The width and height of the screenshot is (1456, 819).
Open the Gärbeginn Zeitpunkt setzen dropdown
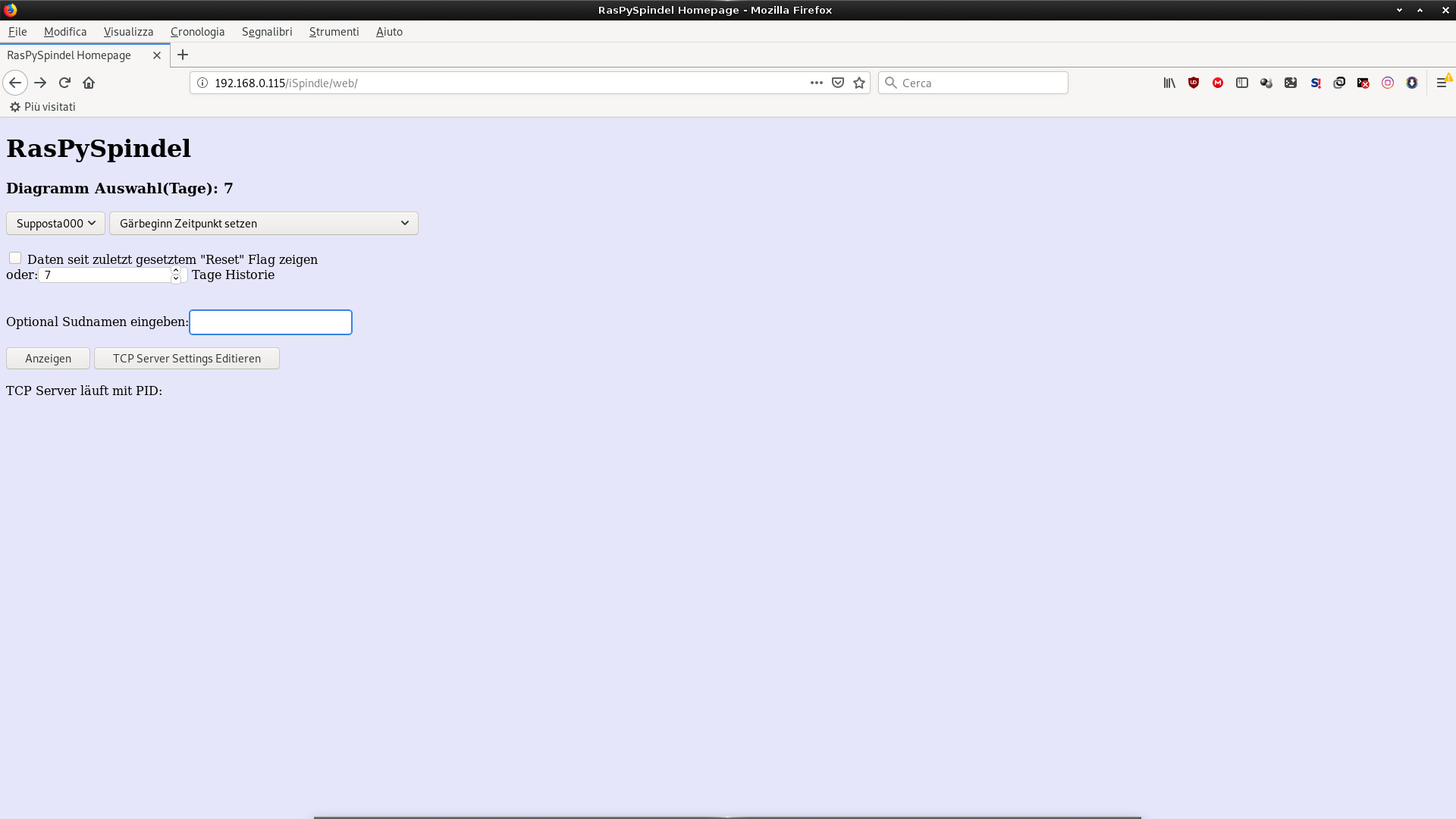[x=263, y=223]
